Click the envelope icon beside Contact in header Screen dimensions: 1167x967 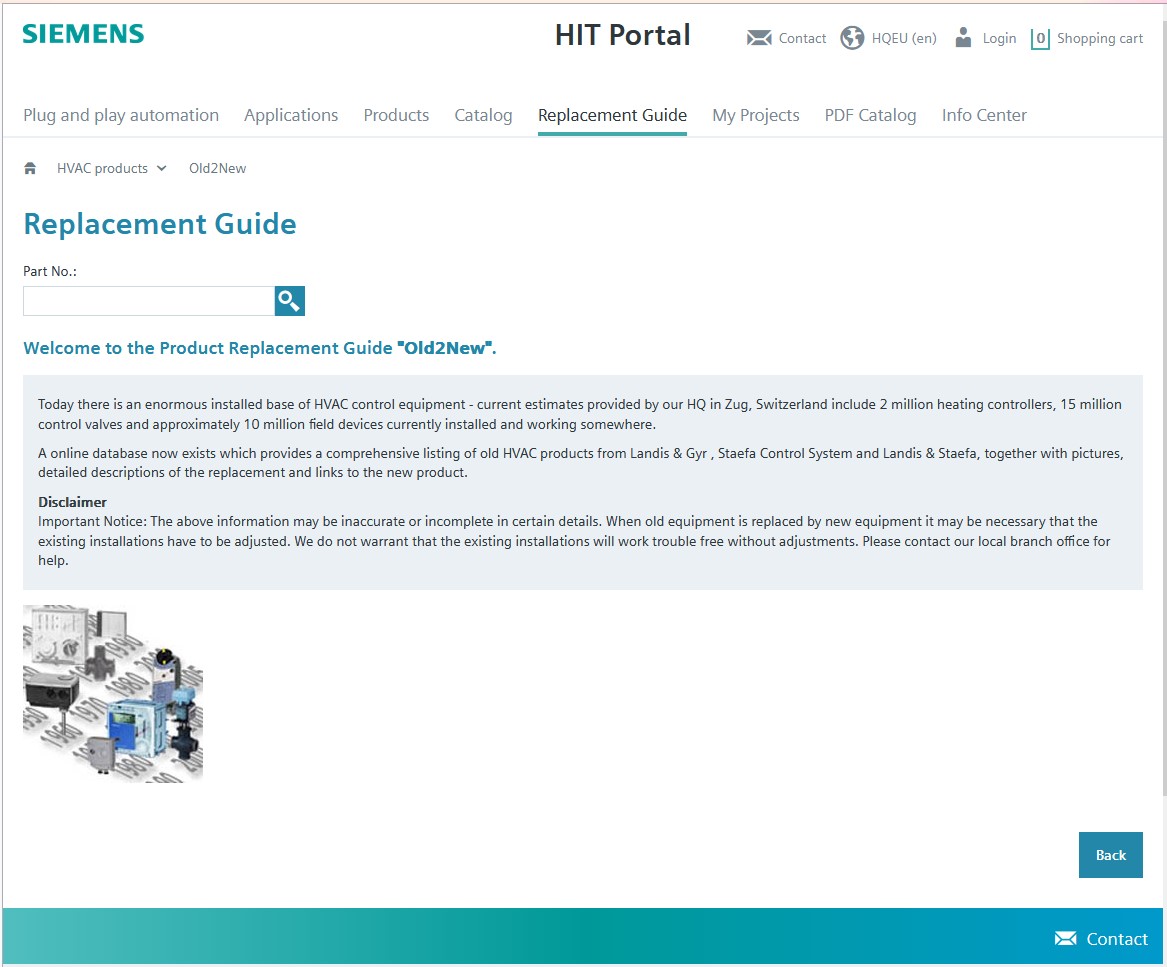point(759,38)
